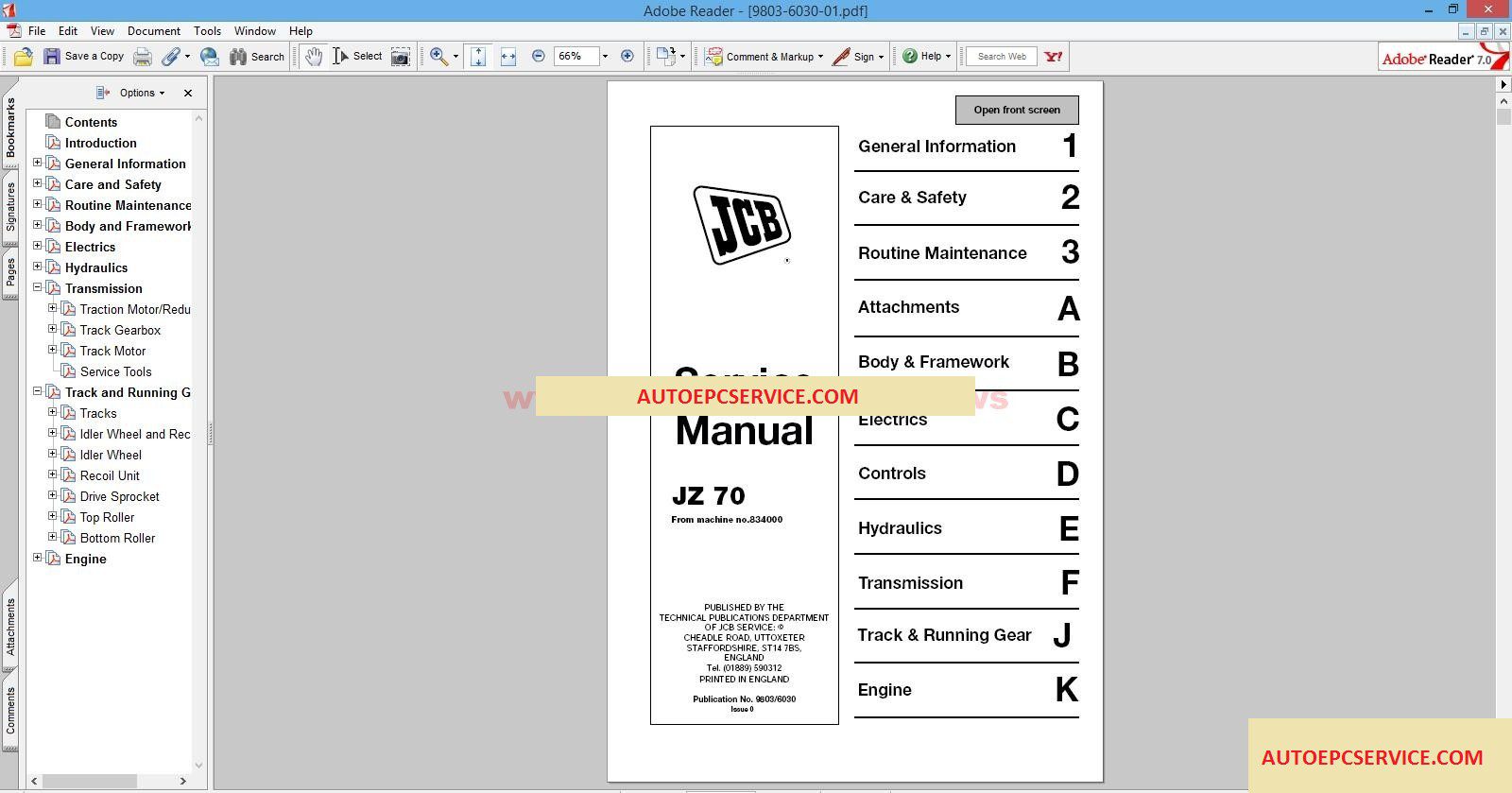
Task: Open the File menu
Action: point(37,31)
